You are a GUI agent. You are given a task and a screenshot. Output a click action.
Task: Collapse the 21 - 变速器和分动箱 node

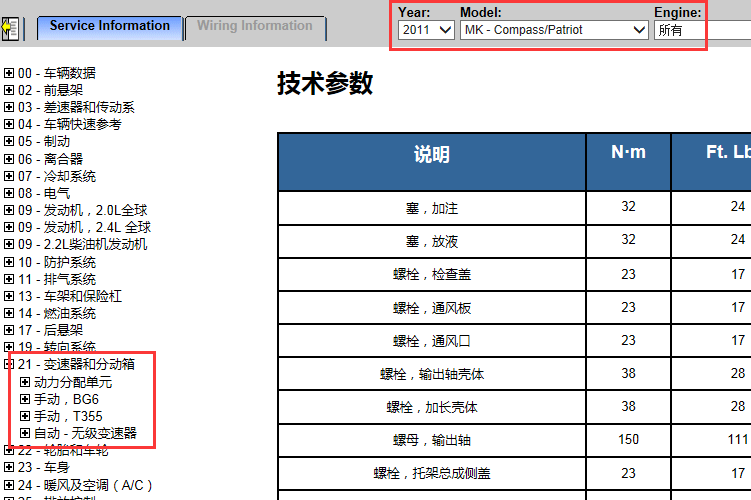coord(9,364)
